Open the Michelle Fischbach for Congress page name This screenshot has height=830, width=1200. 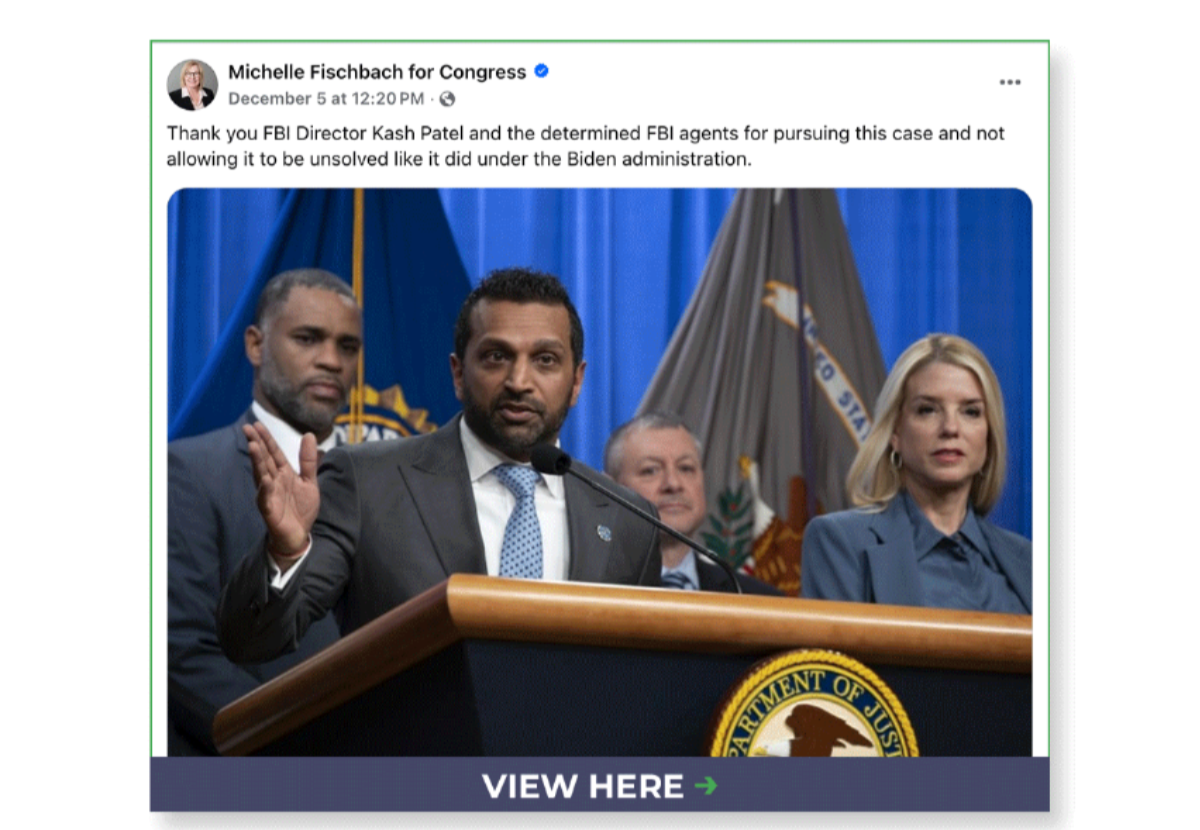pos(377,72)
